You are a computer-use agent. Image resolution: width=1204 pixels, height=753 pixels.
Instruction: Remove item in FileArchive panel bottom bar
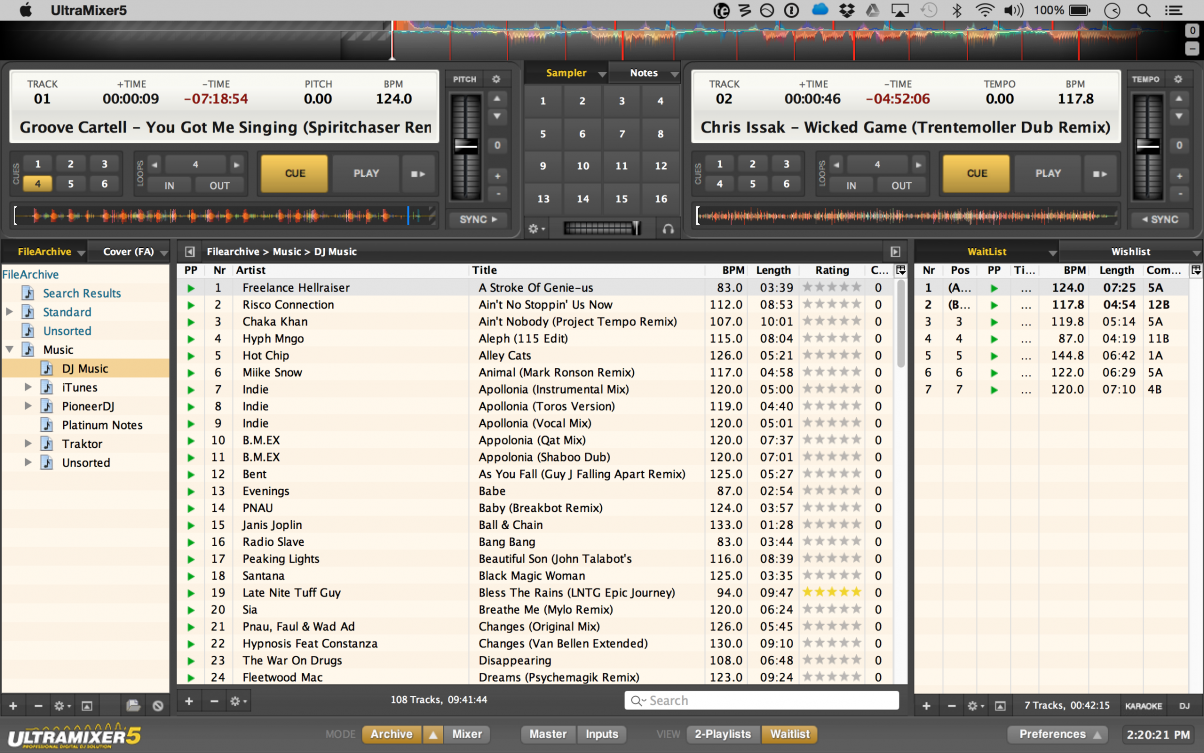pyautogui.click(x=38, y=706)
